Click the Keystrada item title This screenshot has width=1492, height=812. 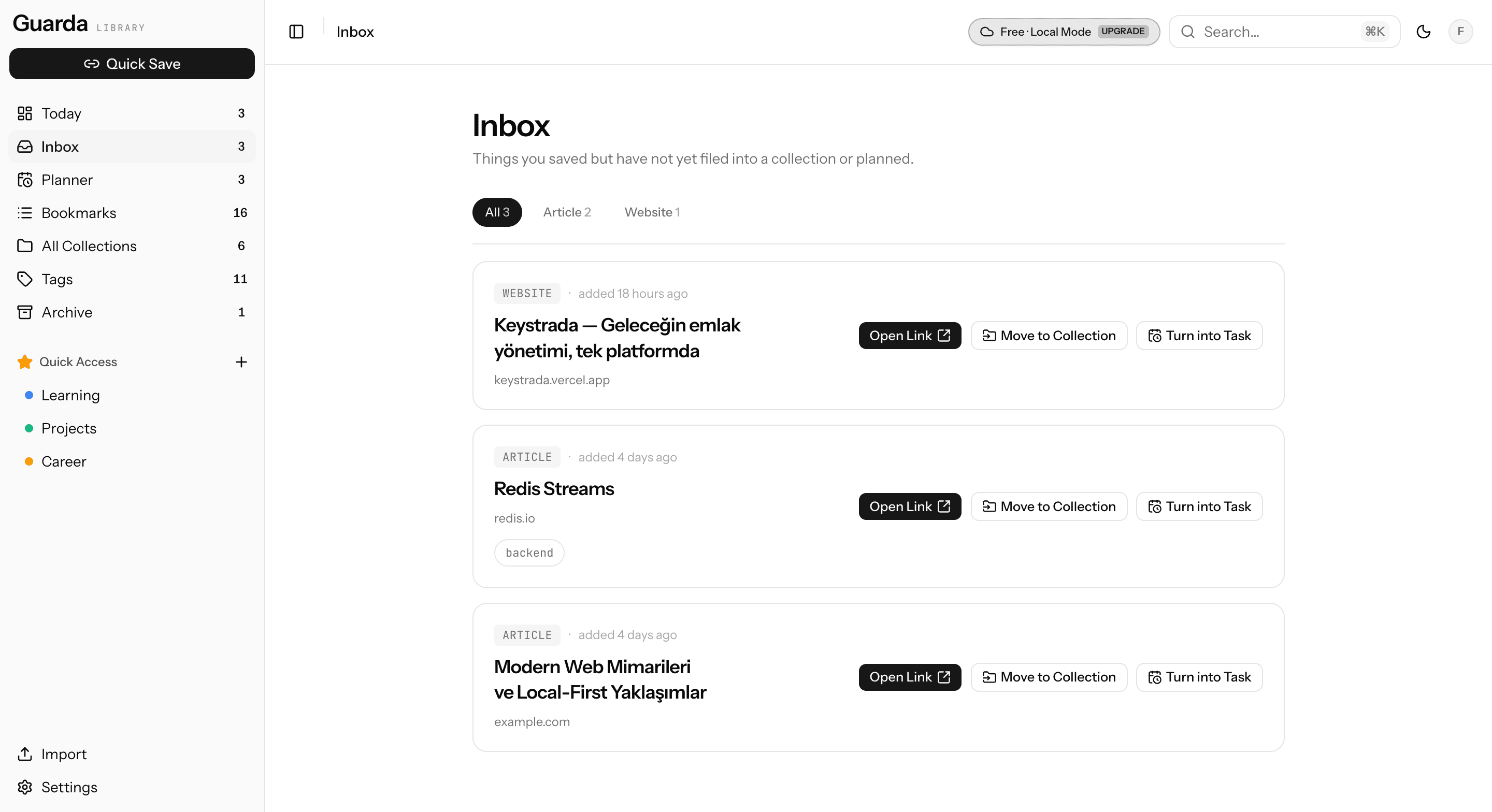pos(617,338)
